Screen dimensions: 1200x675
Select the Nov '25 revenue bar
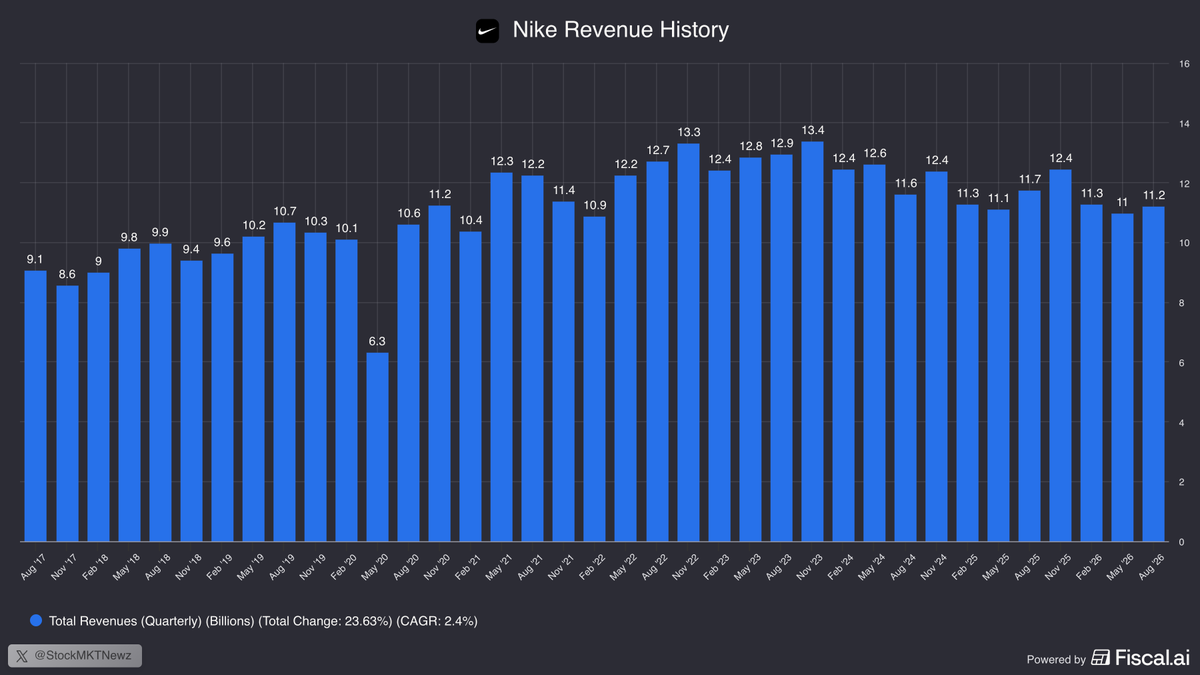[x=1061, y=355]
